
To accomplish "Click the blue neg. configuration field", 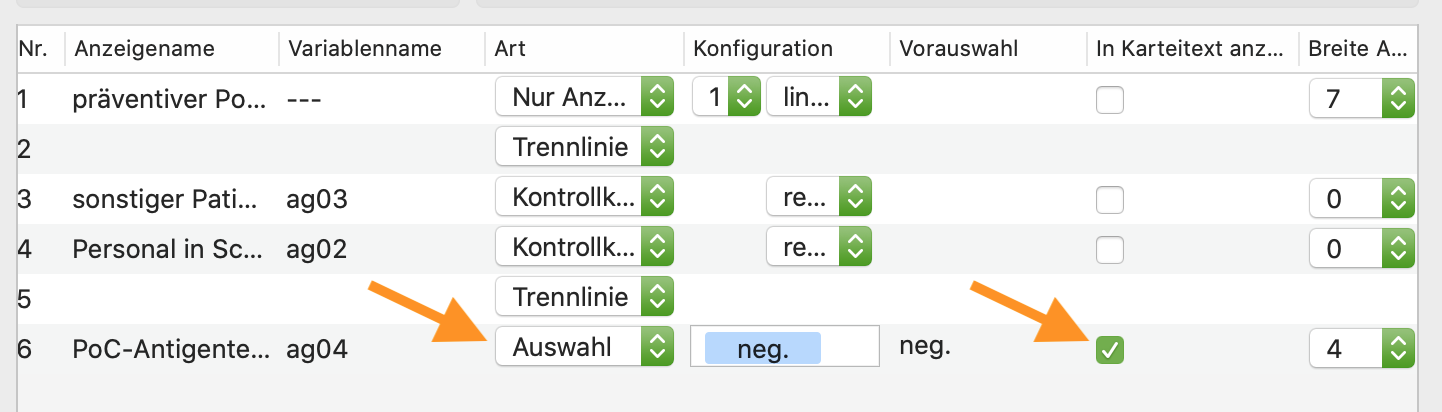I will click(762, 348).
